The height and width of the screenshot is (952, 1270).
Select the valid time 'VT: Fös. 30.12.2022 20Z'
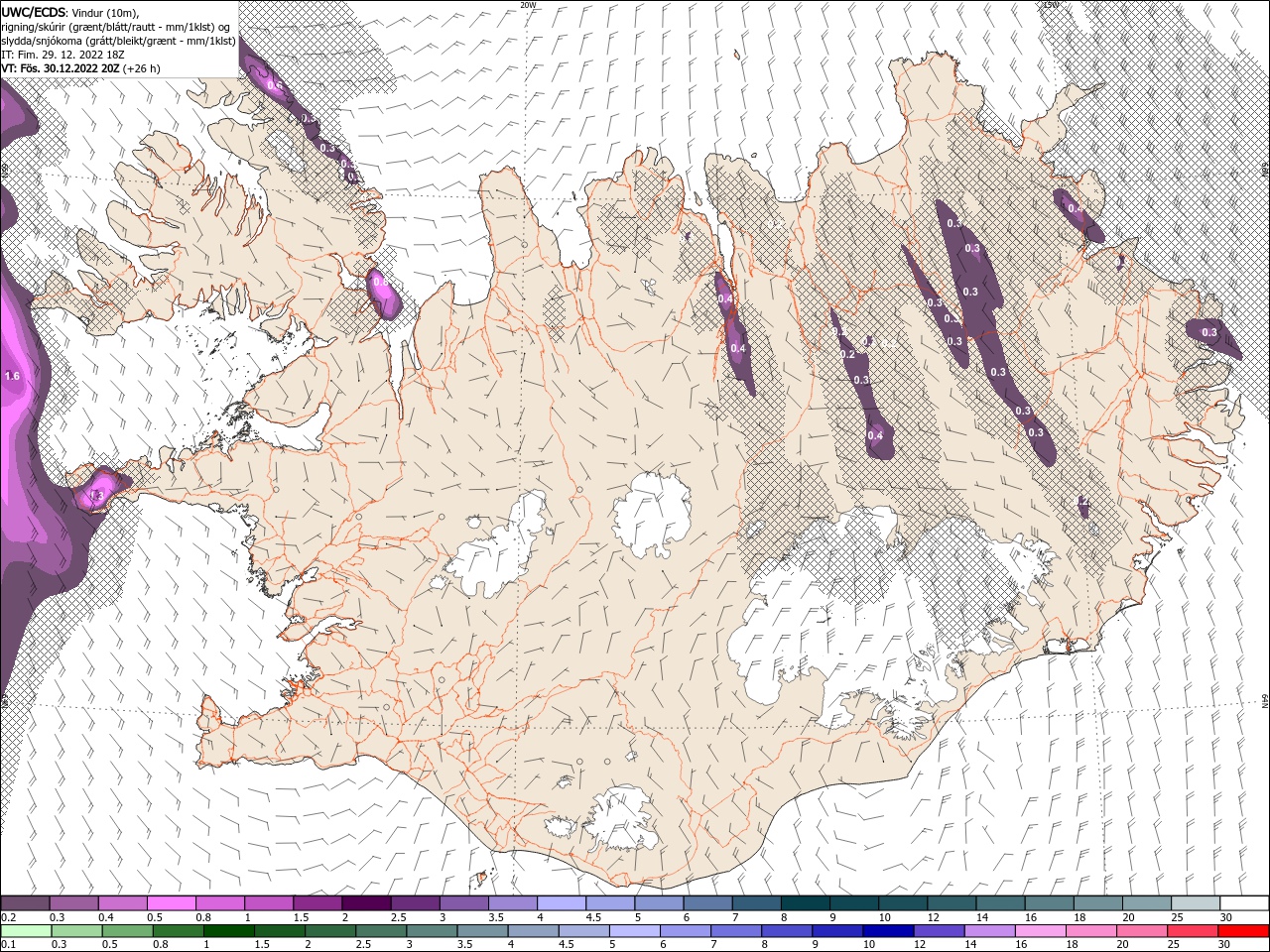(81, 68)
